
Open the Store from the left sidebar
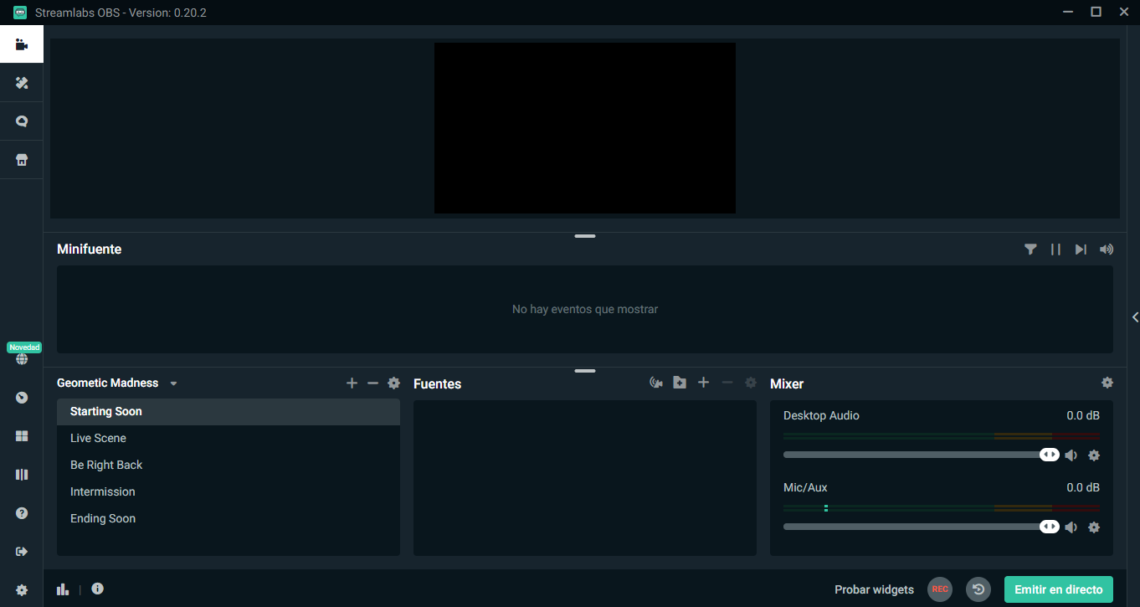[21, 159]
